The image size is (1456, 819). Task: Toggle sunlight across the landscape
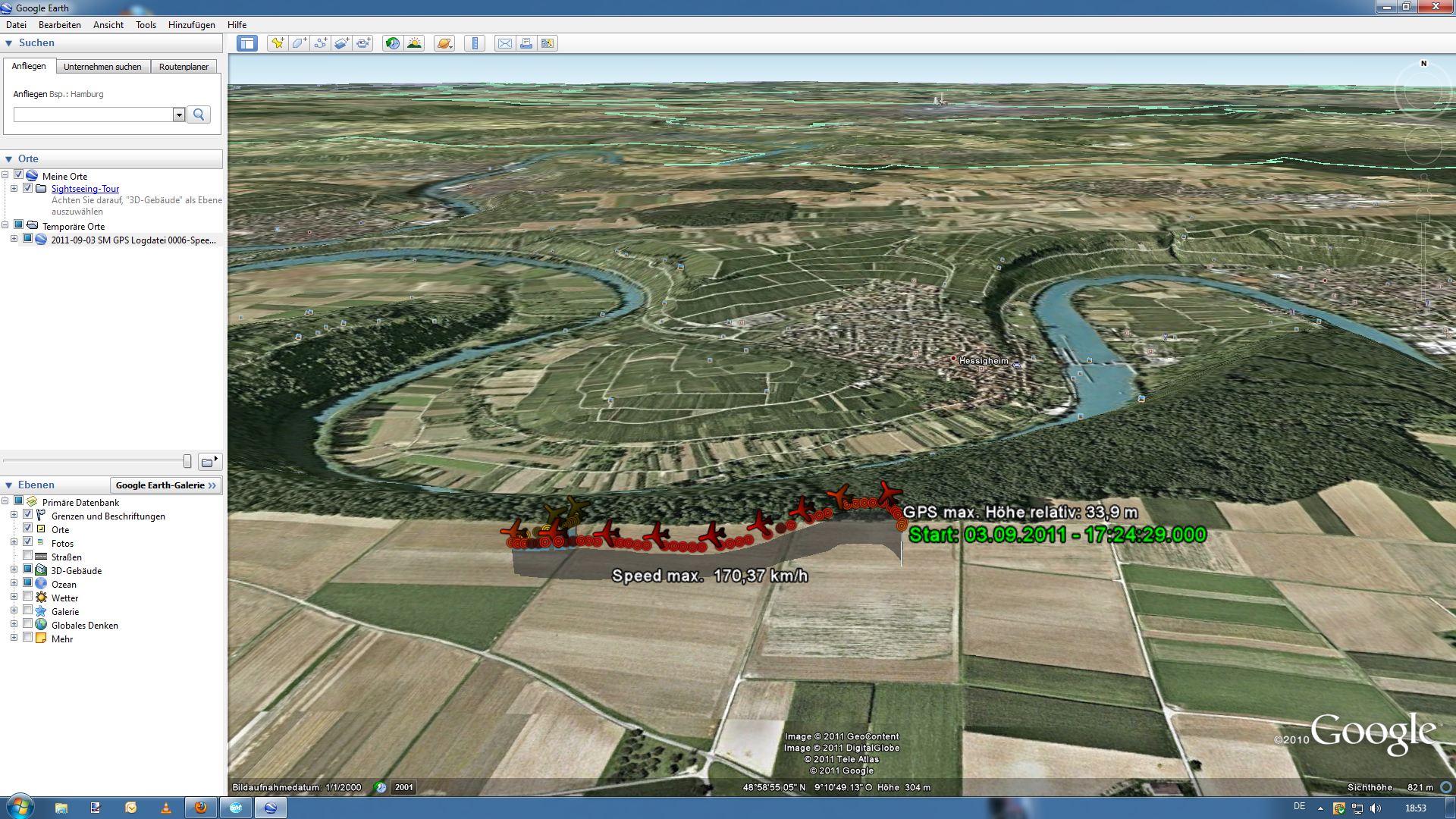coord(414,43)
